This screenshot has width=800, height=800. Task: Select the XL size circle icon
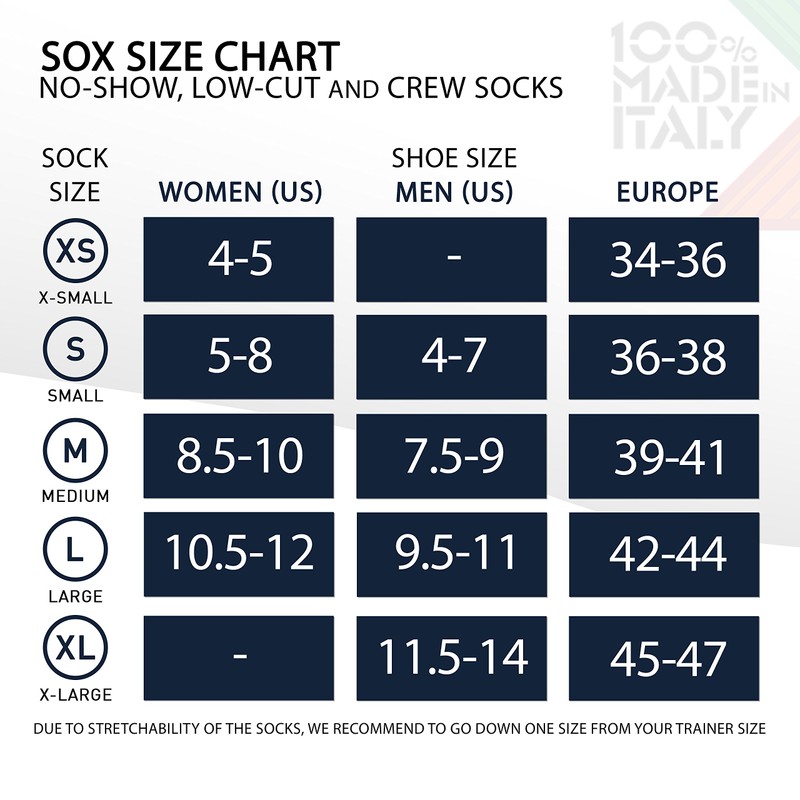(76, 650)
